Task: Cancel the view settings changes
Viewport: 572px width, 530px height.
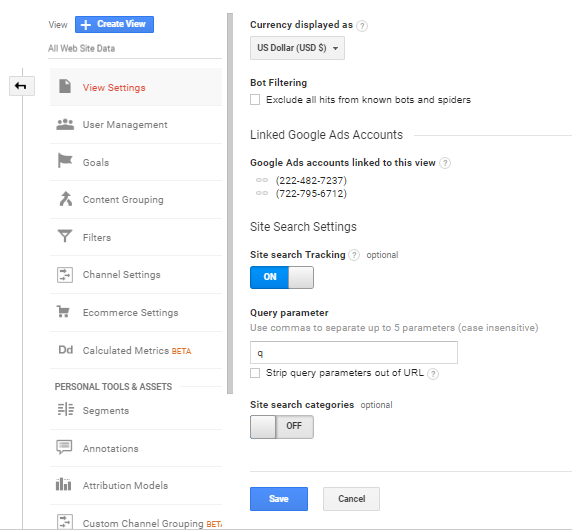Action: 351,499
